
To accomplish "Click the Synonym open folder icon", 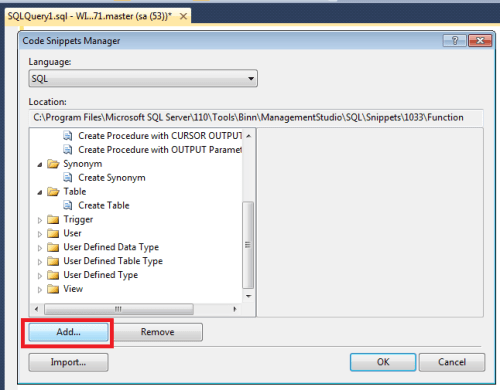I will click(x=53, y=164).
